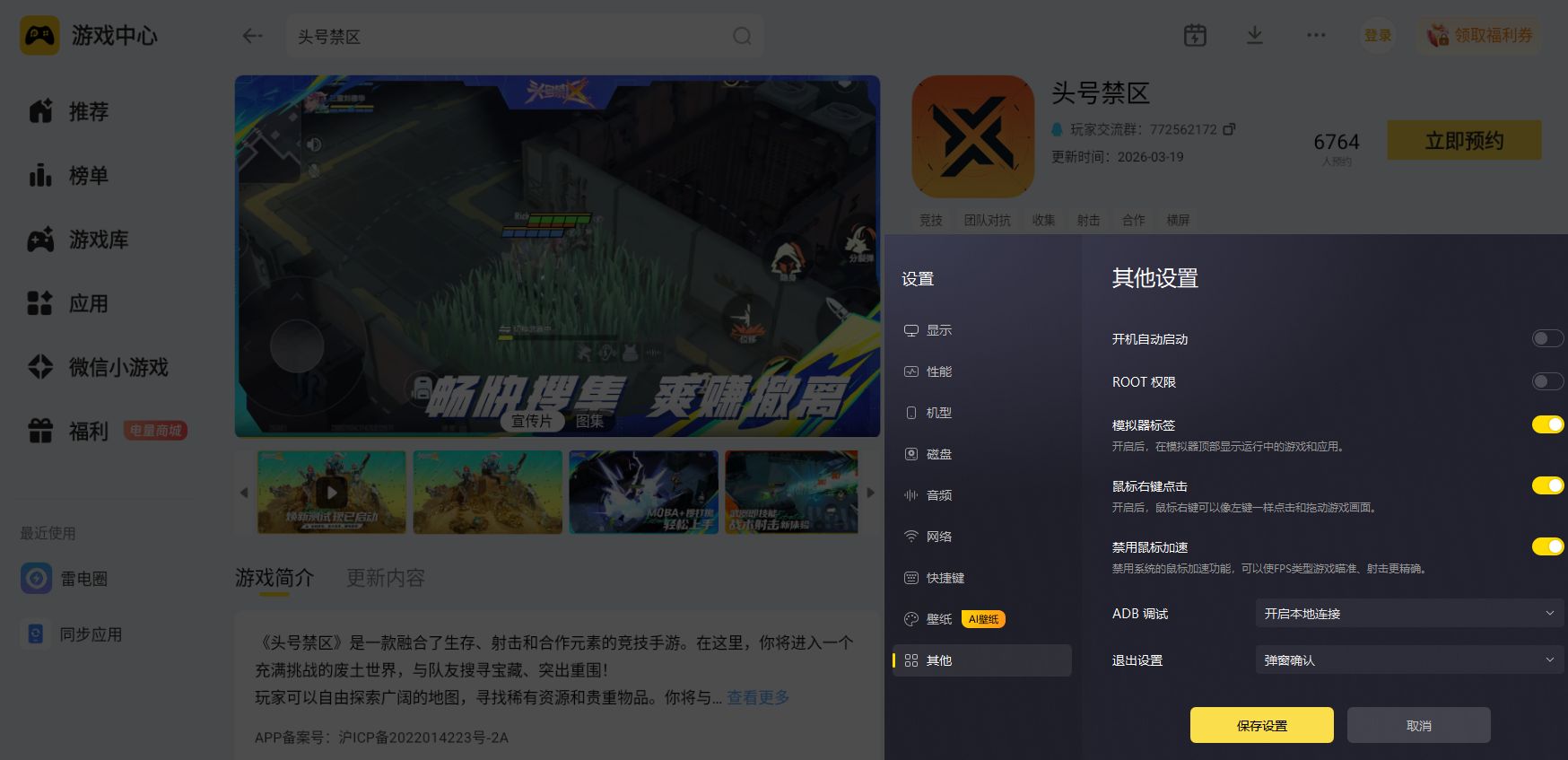Click the back arrow icon
Screen dimensions: 1568x760
coord(252,36)
